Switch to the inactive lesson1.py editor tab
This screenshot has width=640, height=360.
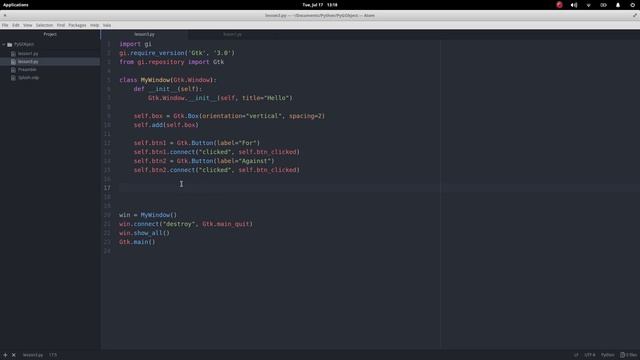point(232,35)
